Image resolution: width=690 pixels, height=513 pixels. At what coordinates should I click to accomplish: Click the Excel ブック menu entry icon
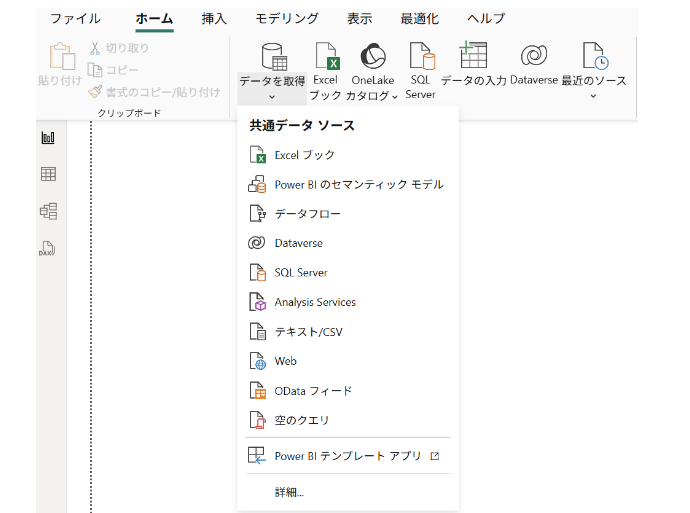[257, 155]
